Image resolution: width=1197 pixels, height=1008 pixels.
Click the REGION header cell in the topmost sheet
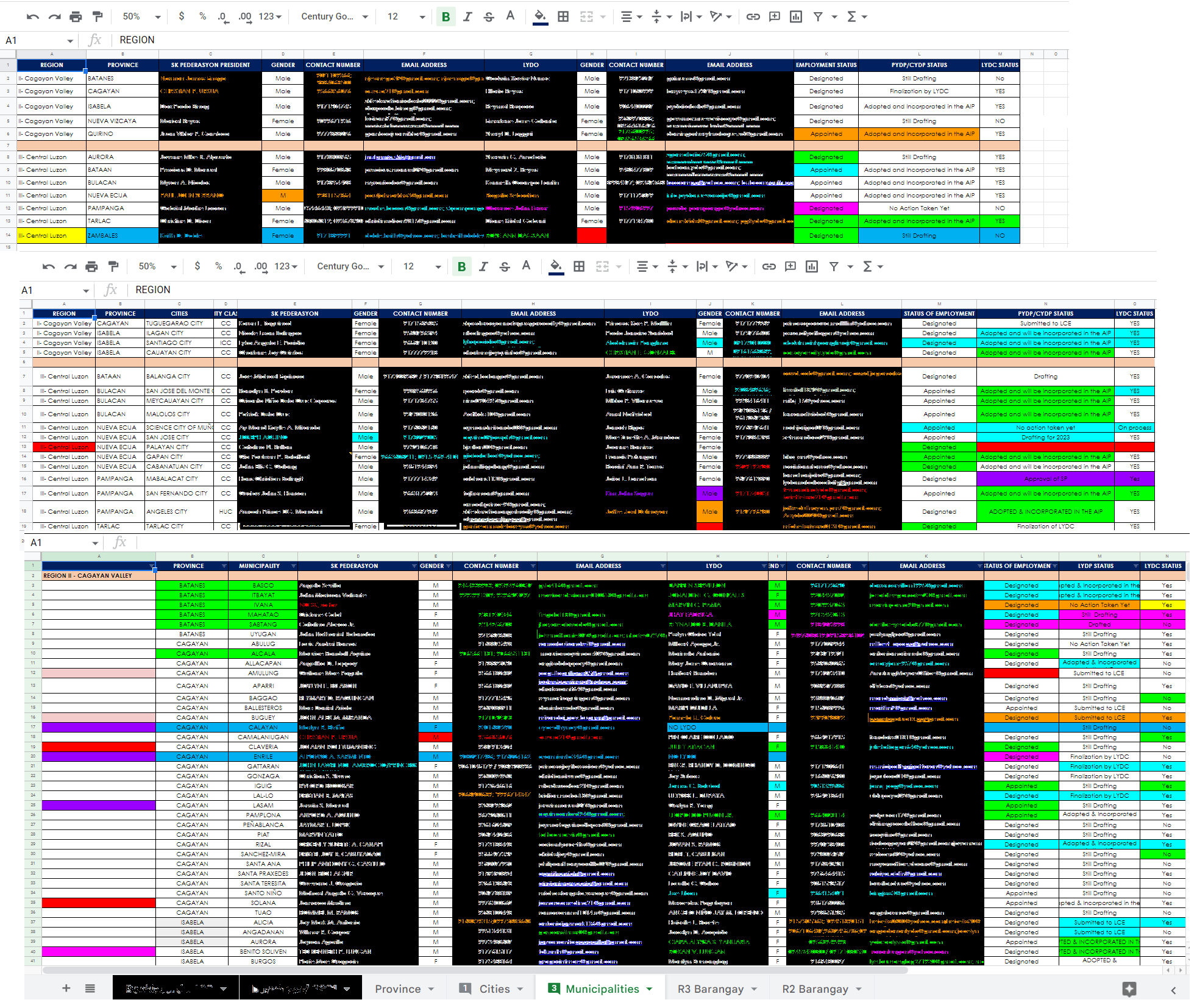click(52, 65)
